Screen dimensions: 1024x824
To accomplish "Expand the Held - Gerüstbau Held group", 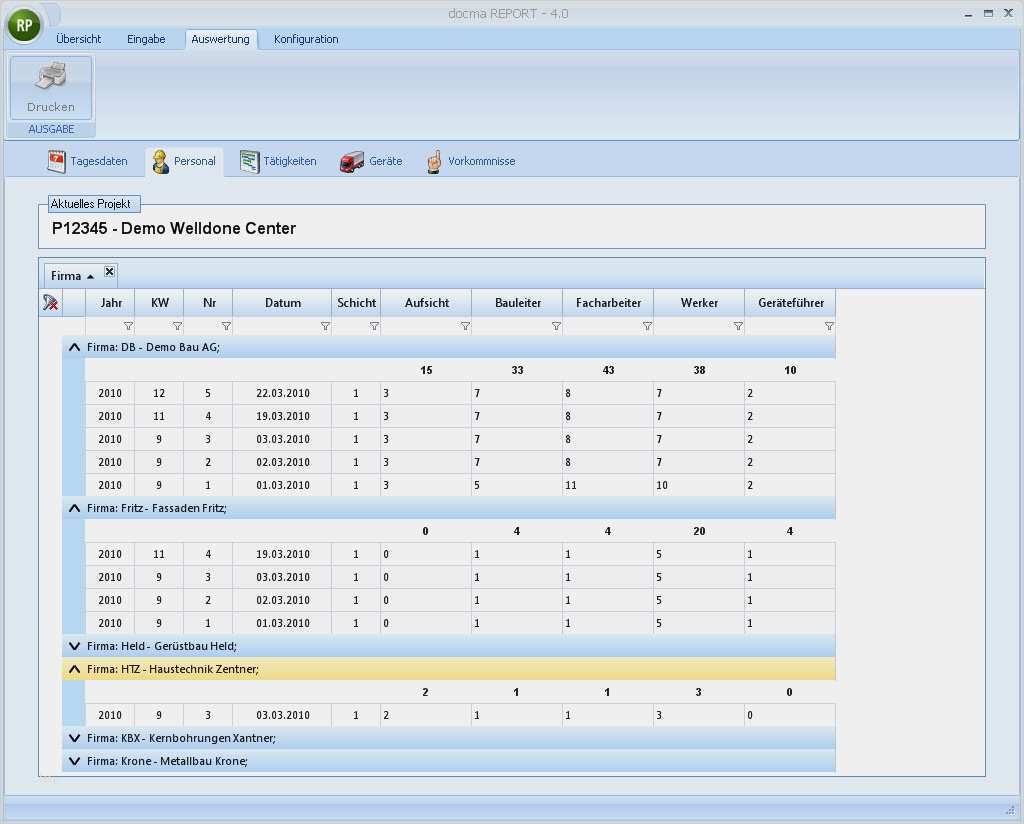I will [74, 646].
